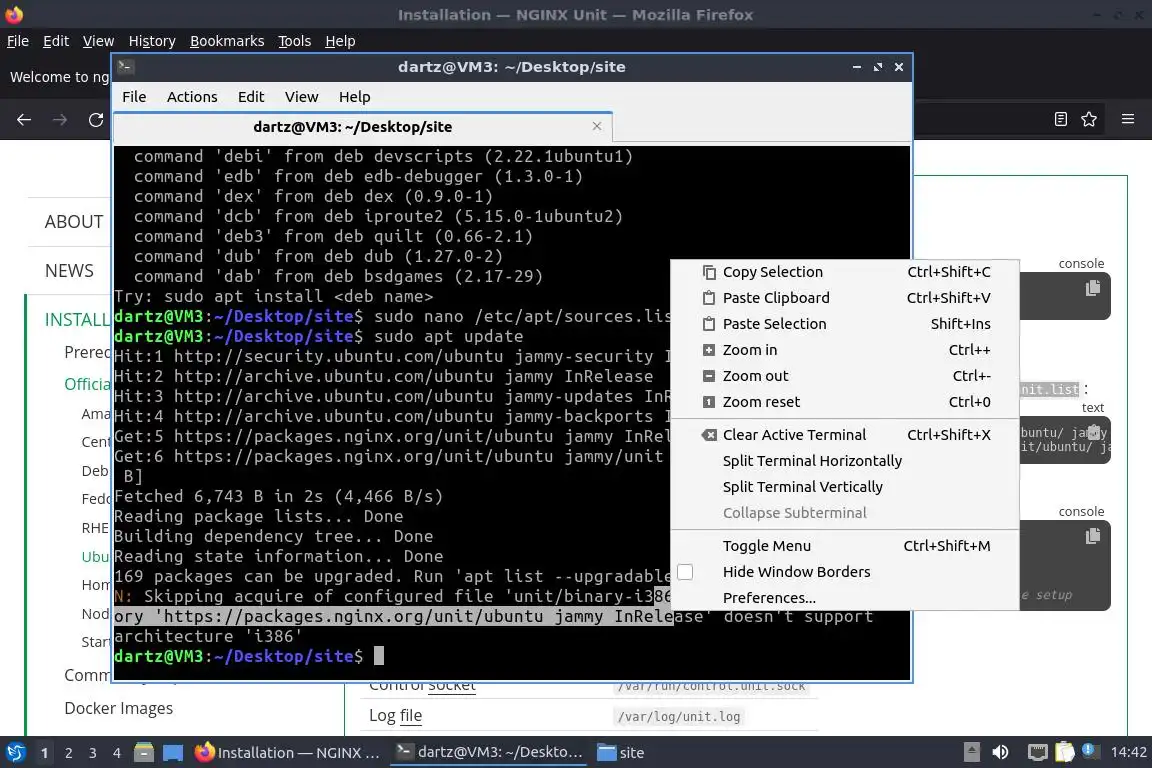Open Firefox Edit menu
This screenshot has height=768, width=1152.
tap(56, 41)
